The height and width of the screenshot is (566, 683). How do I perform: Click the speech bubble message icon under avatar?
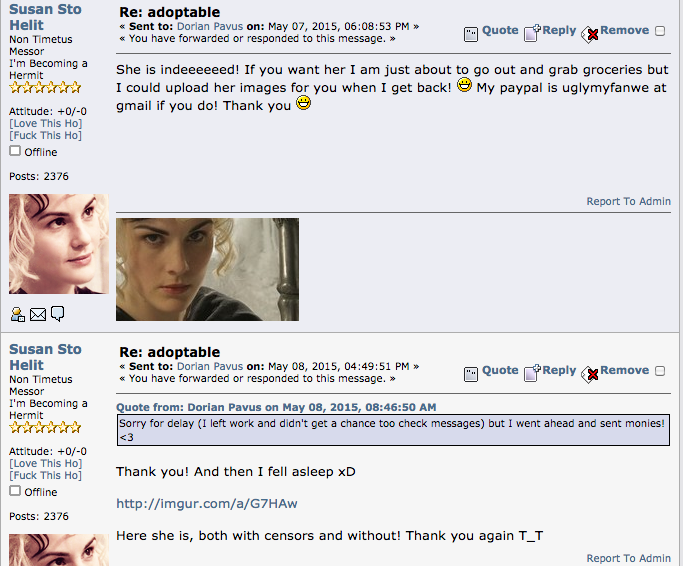click(x=57, y=313)
